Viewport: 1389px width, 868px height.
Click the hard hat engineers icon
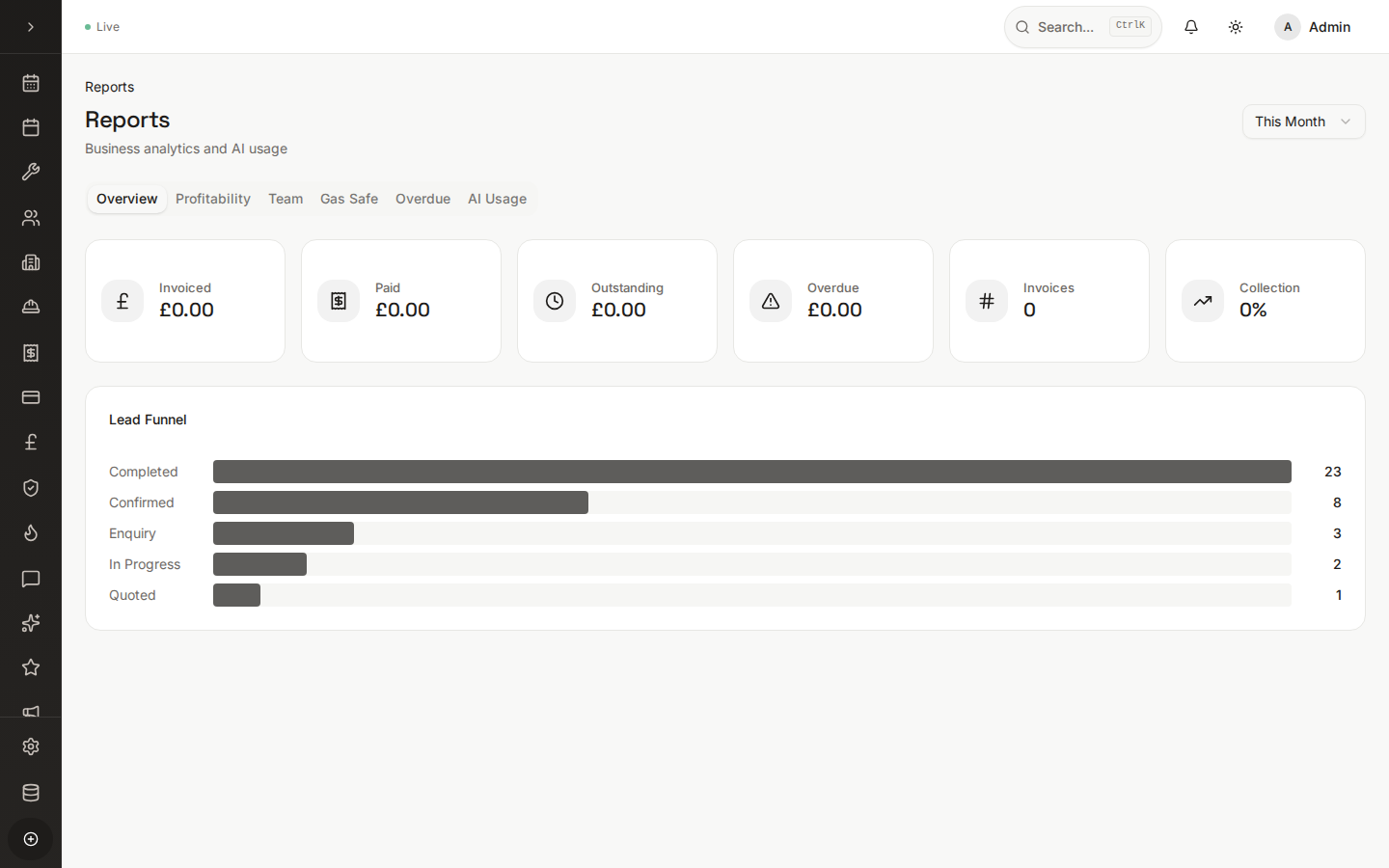(30, 307)
